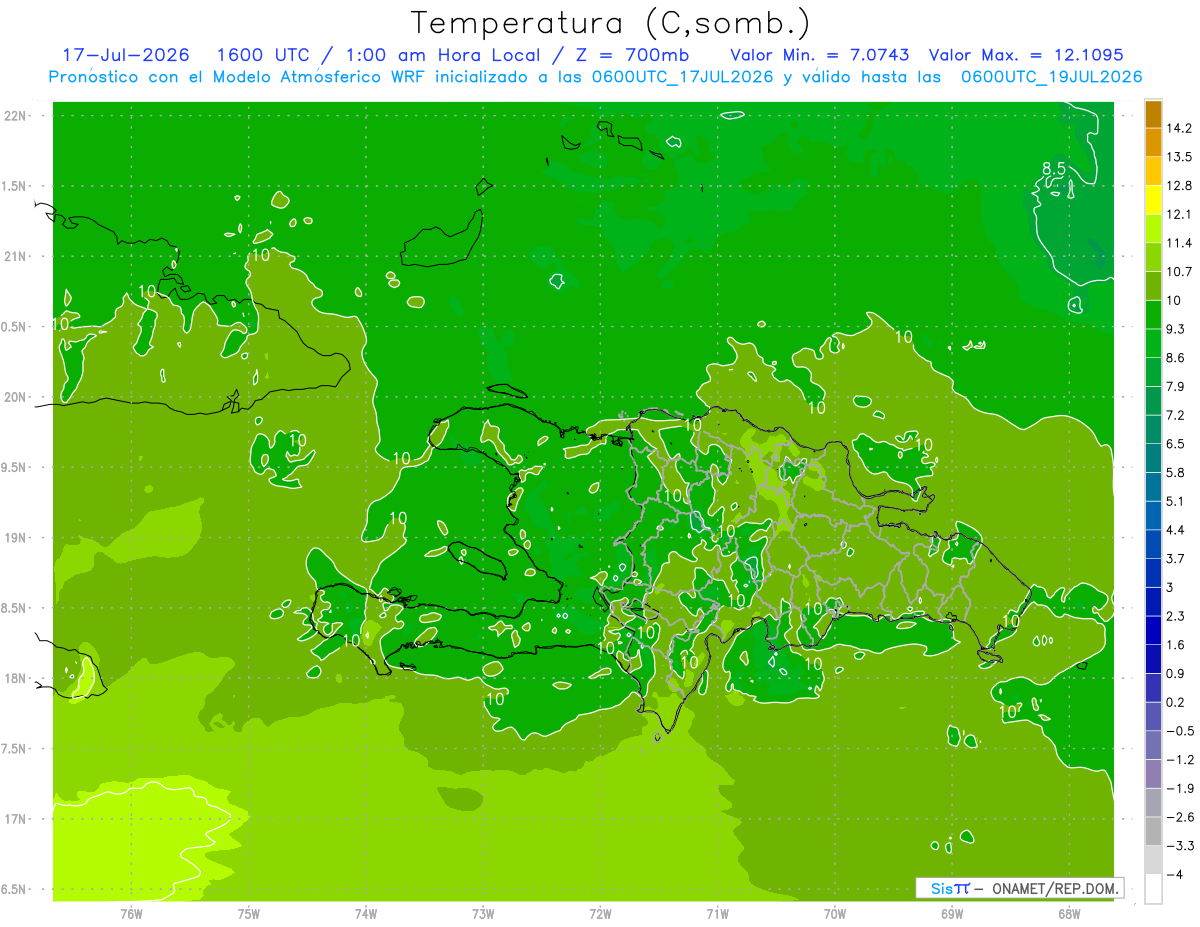This screenshot has height=927, width=1200.
Task: Click the colorbar value "4.4"
Action: 1176,530
